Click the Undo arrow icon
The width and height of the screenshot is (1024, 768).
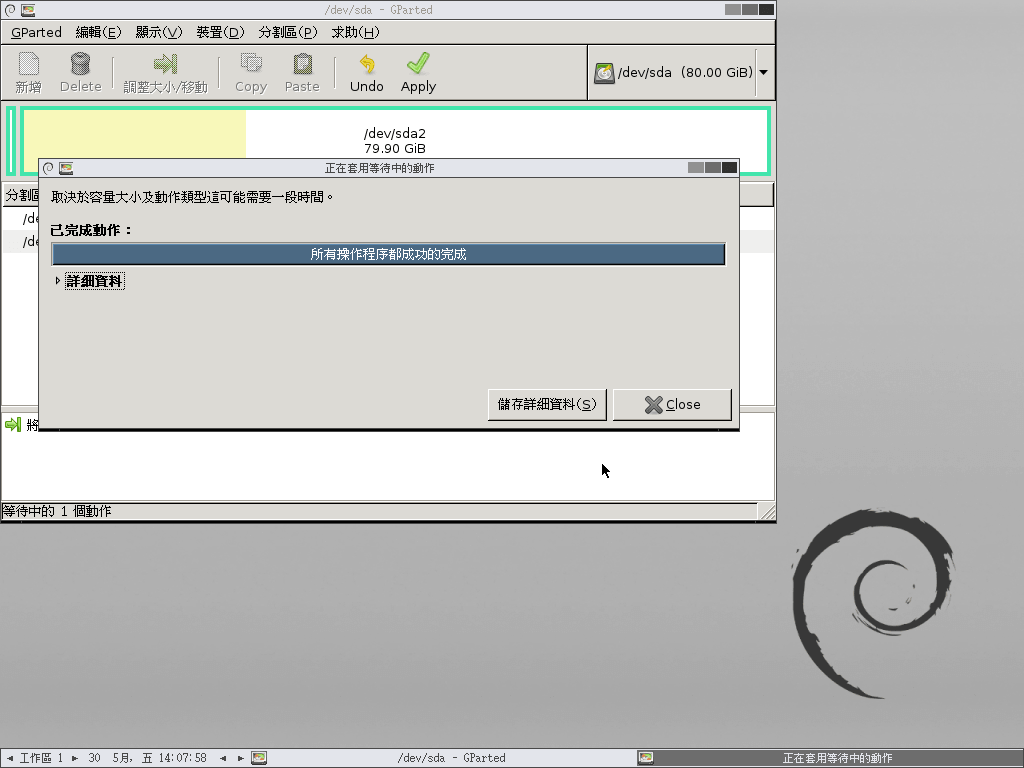pyautogui.click(x=366, y=66)
